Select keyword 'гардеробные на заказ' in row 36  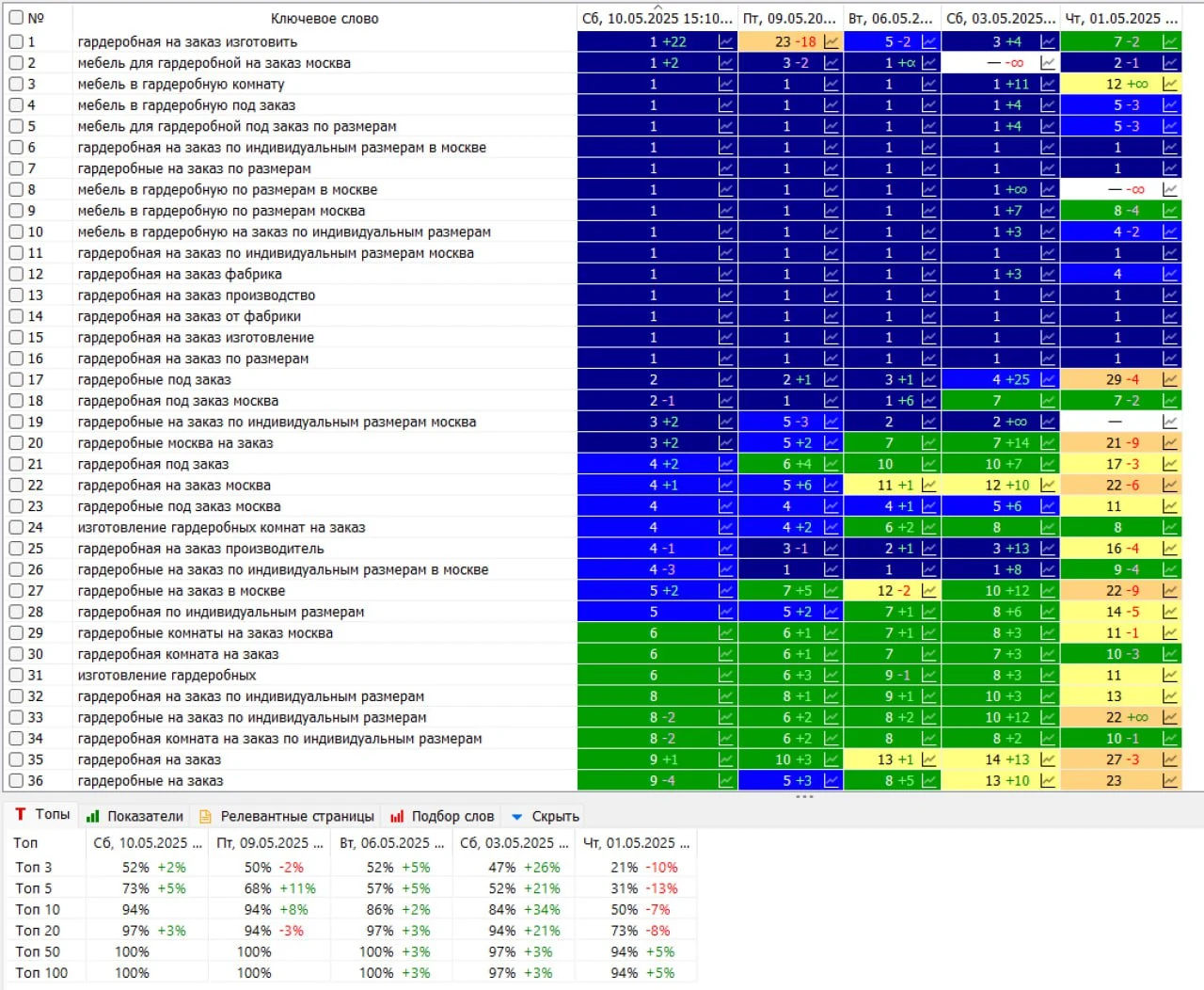[150, 780]
